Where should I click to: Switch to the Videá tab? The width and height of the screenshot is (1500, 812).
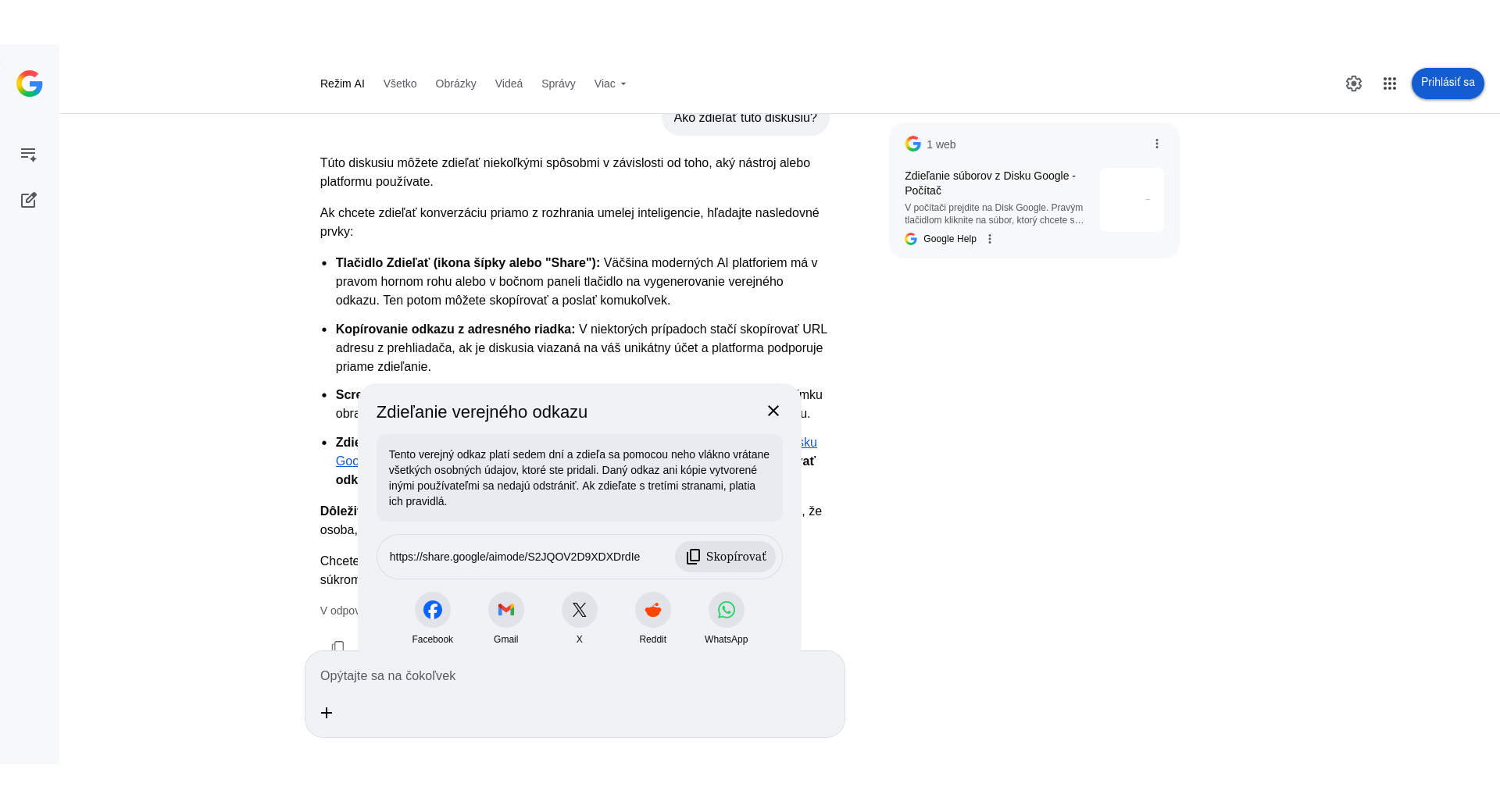click(x=509, y=84)
